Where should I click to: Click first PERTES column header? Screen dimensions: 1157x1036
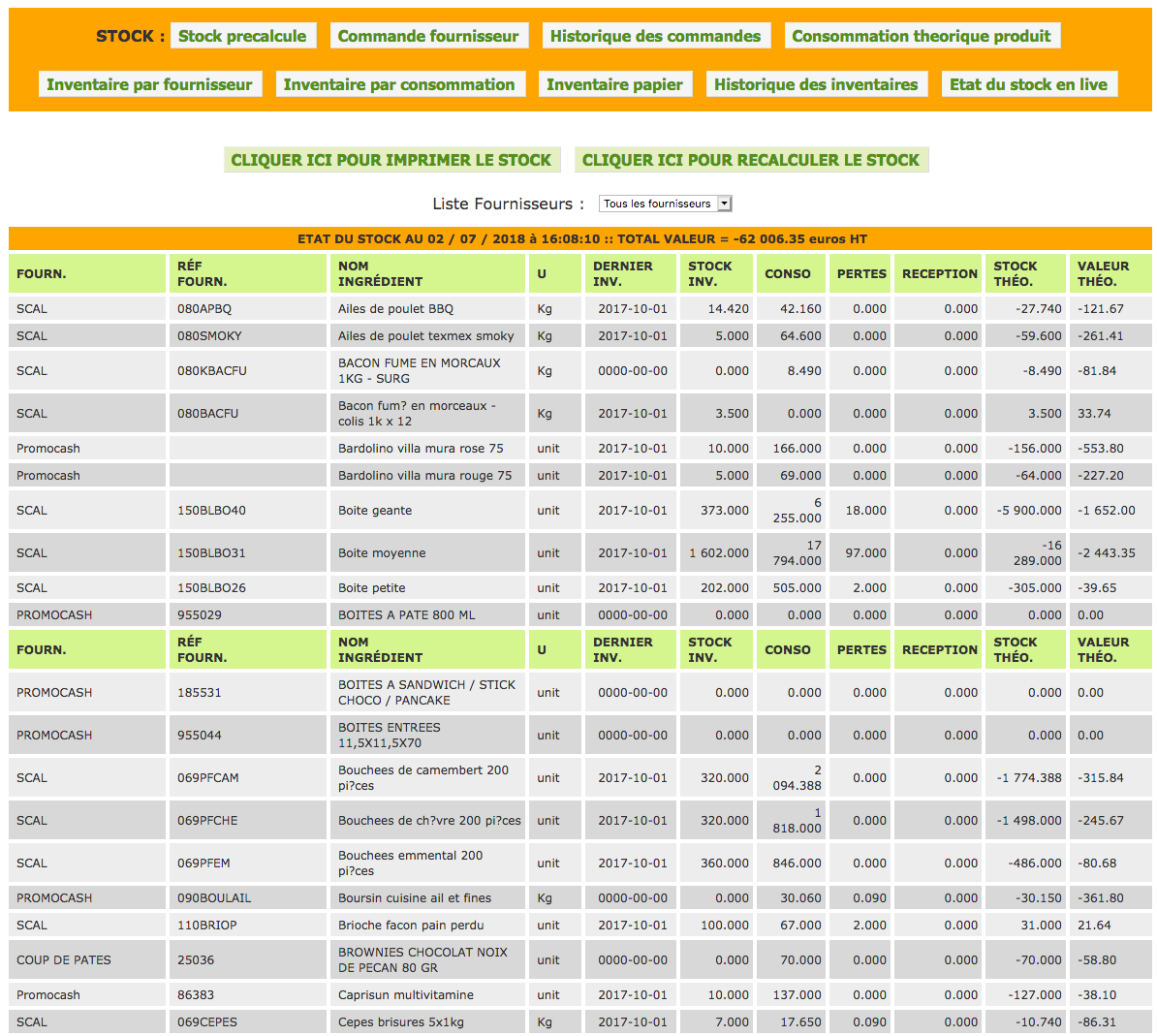coord(860,273)
